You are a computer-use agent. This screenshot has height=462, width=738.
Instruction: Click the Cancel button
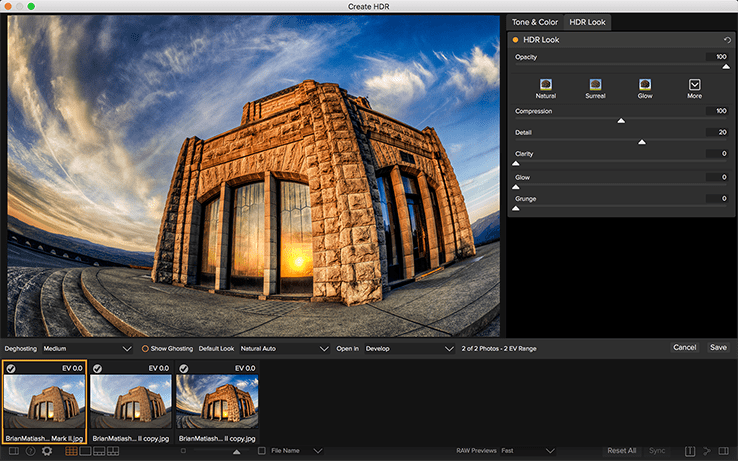tap(684, 348)
